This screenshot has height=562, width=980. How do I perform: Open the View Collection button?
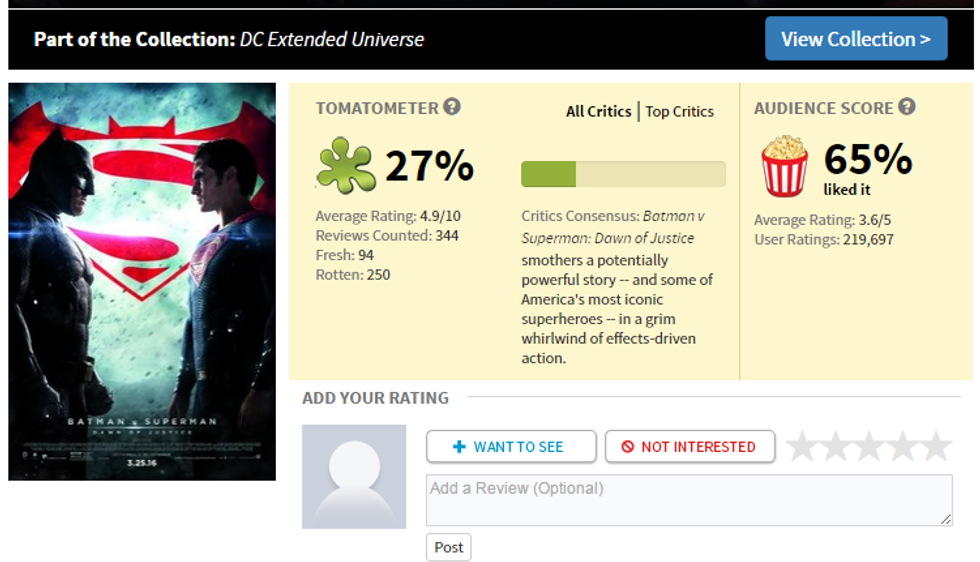[x=856, y=39]
